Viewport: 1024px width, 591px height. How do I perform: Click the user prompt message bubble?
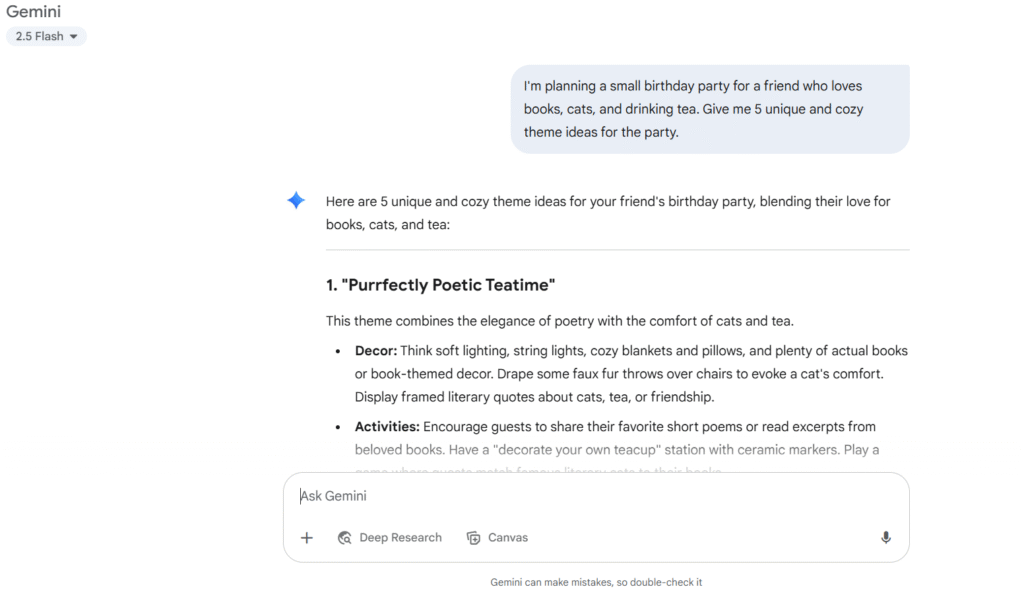[710, 109]
